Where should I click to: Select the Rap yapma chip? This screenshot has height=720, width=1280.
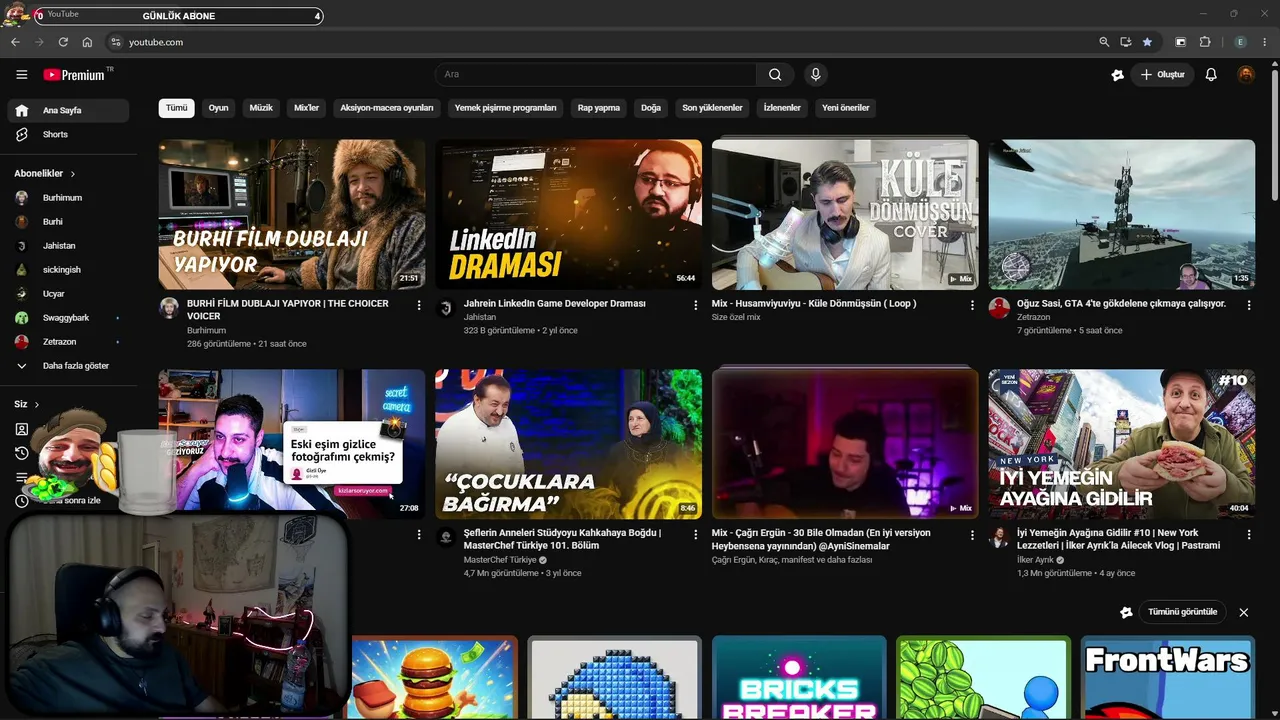tap(599, 108)
